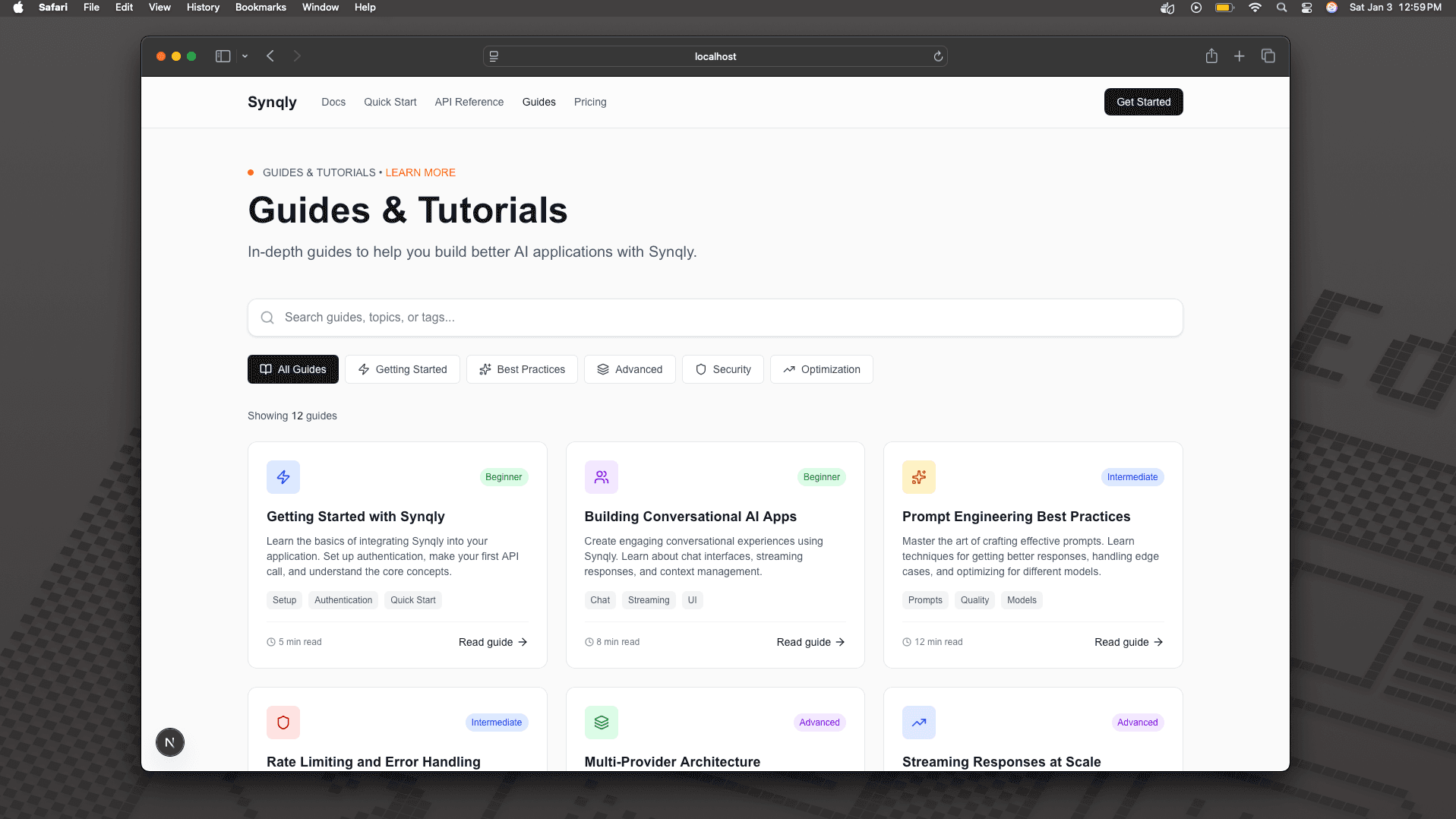Click the sparkles icon on Prompt Engineering card
Screen dimensions: 1456x819
[x=919, y=477]
